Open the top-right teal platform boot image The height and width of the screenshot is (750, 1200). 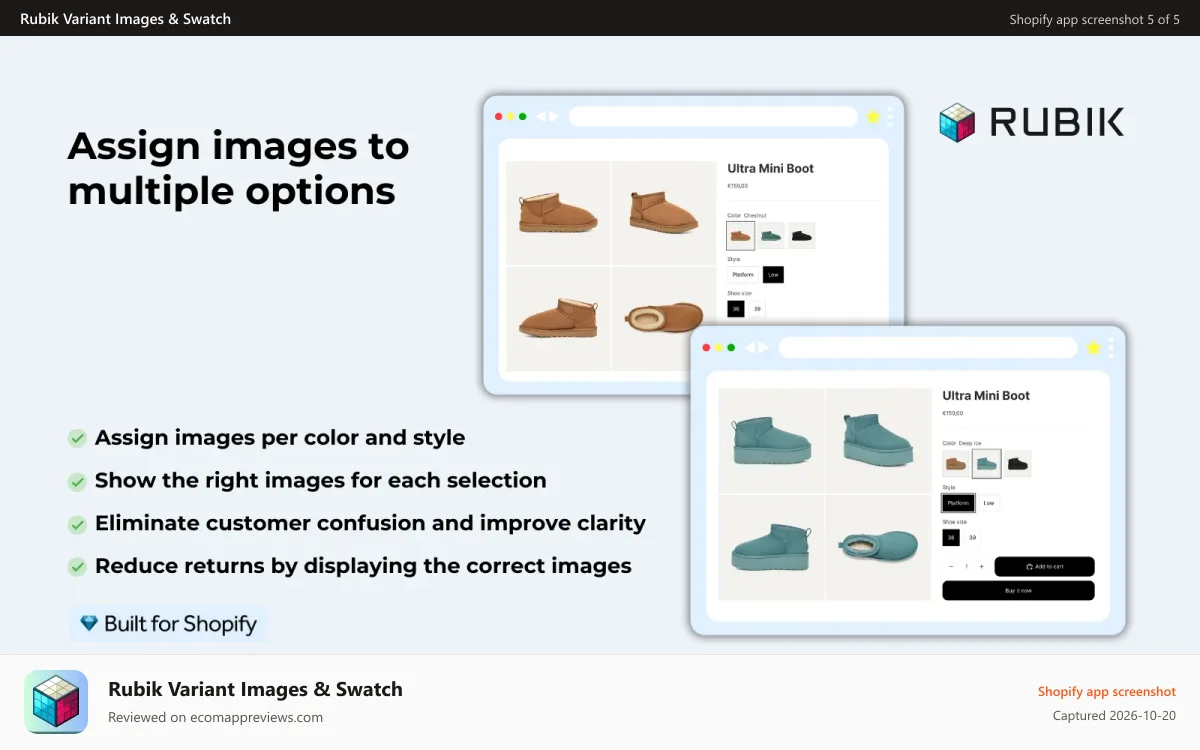tap(878, 440)
